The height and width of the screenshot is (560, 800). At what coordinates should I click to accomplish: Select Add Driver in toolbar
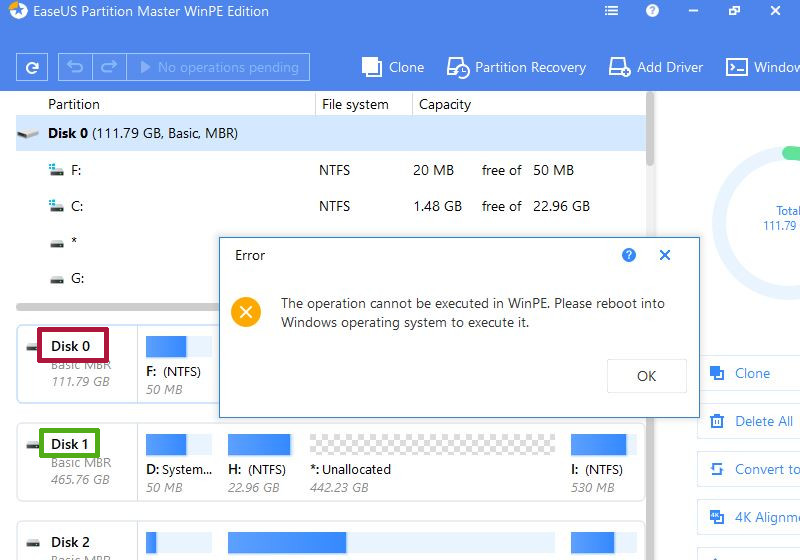656,67
